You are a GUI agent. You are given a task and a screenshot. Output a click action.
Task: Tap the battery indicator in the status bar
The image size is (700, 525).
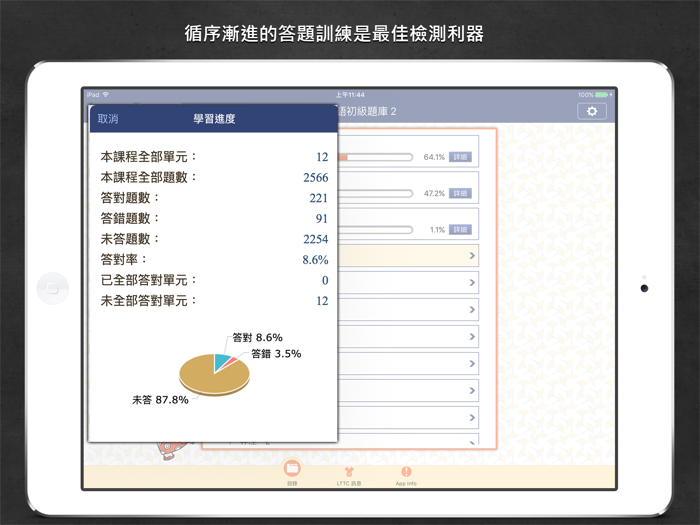click(601, 95)
